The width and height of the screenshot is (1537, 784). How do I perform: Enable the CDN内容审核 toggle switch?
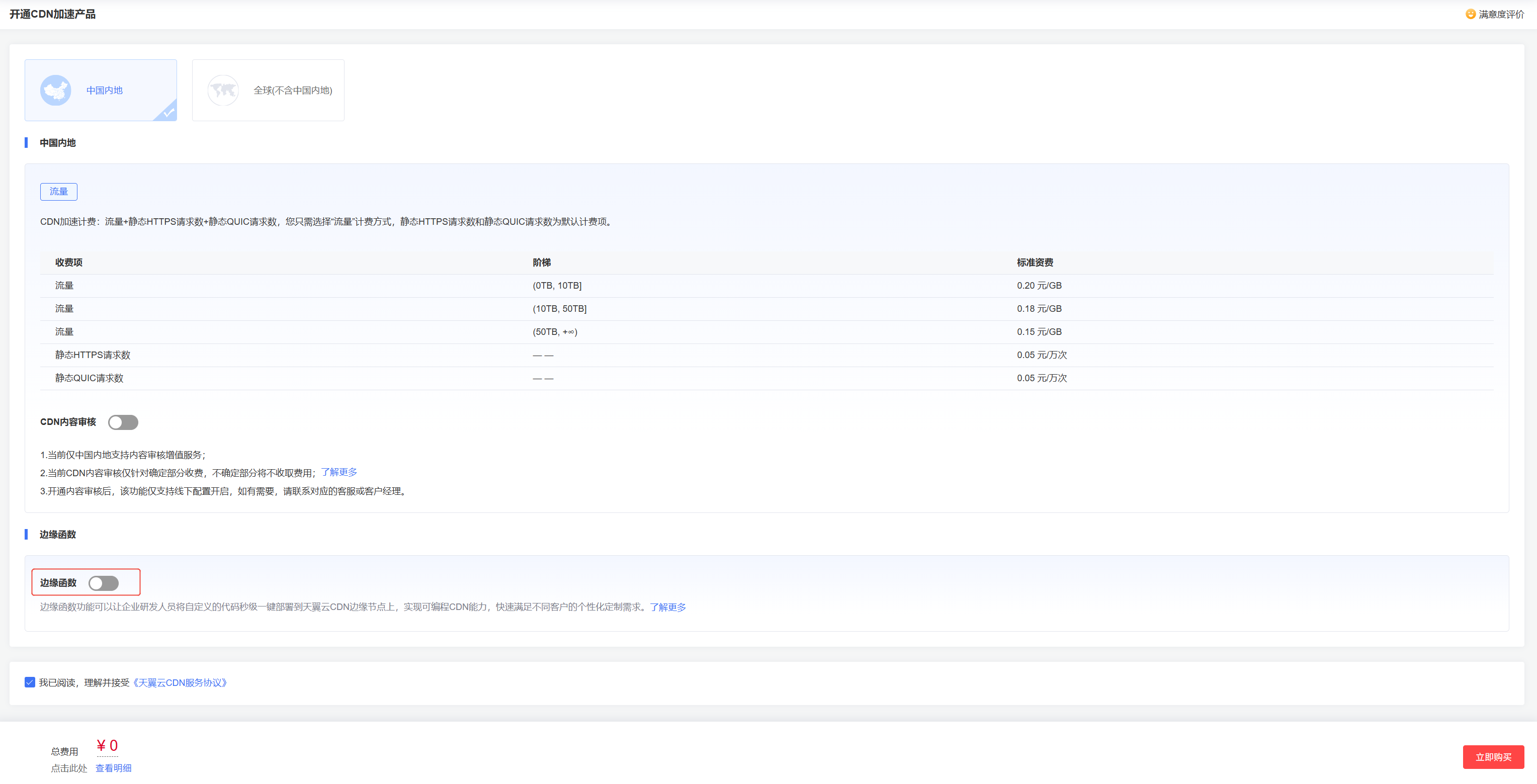pos(123,422)
